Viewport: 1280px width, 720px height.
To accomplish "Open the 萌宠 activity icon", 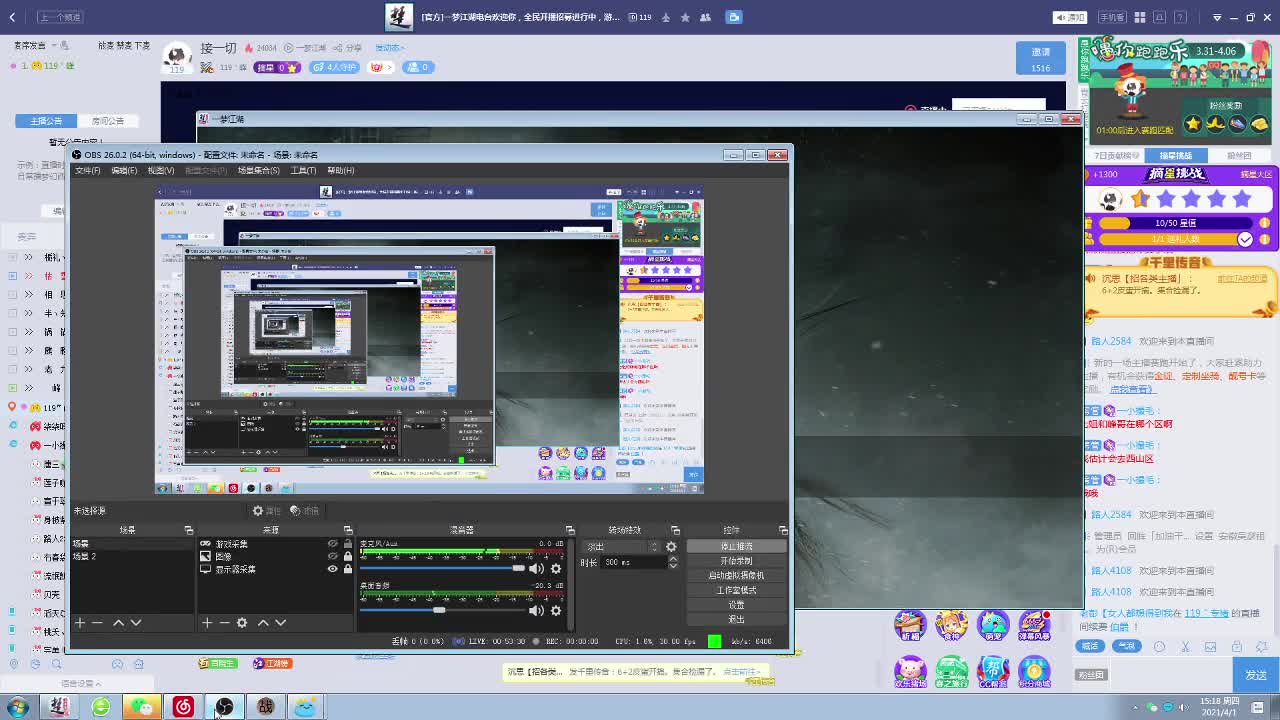I will coord(993,625).
